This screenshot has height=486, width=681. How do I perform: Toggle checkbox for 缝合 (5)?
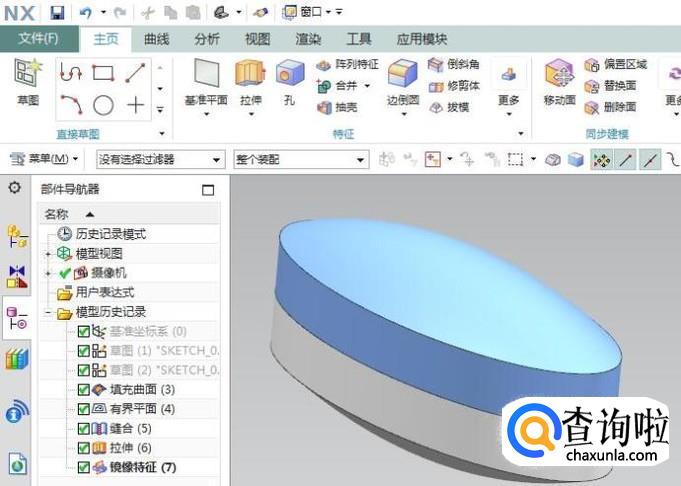[83, 429]
